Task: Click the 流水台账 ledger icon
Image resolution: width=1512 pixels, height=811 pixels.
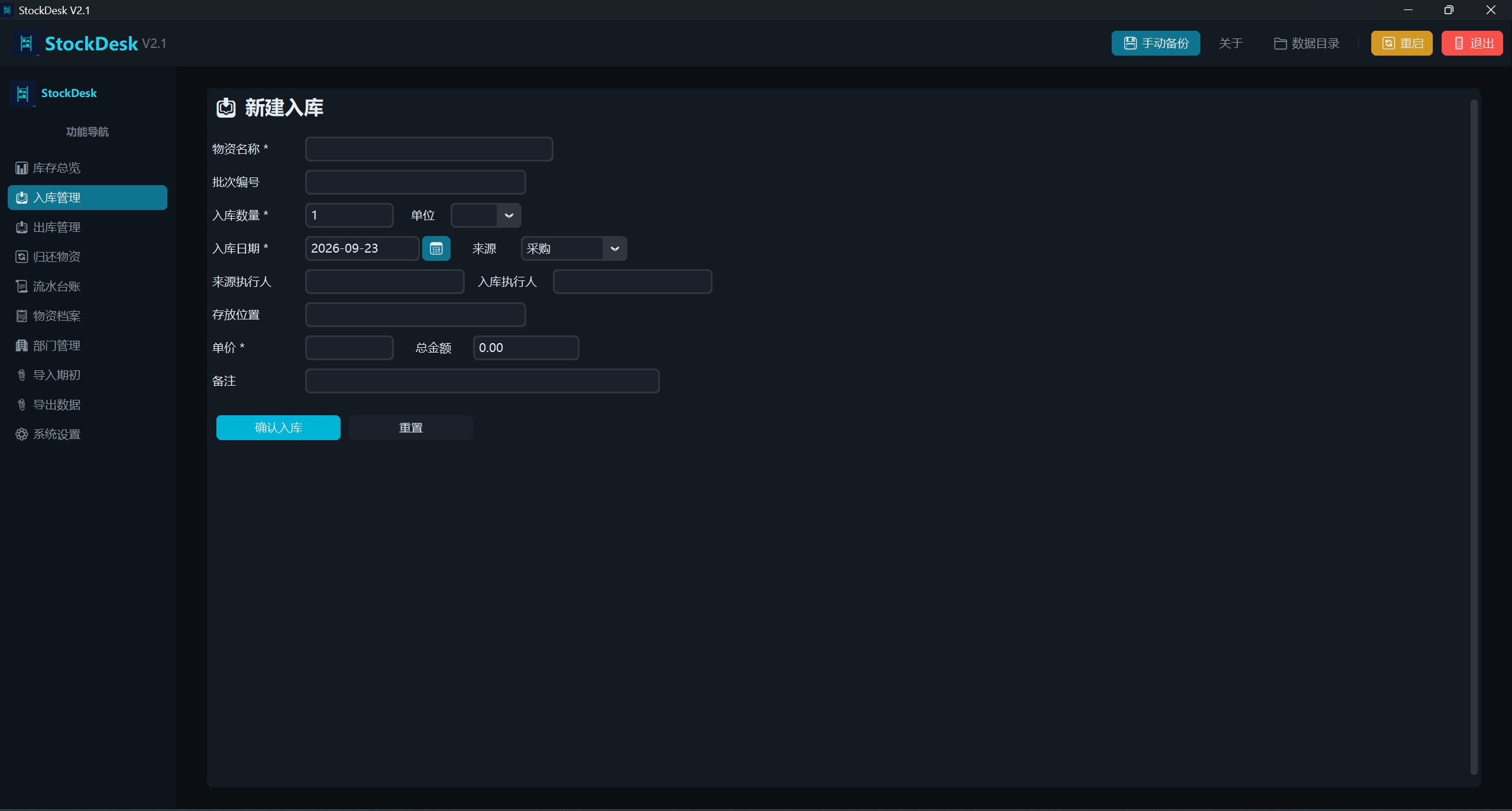Action: (21, 286)
